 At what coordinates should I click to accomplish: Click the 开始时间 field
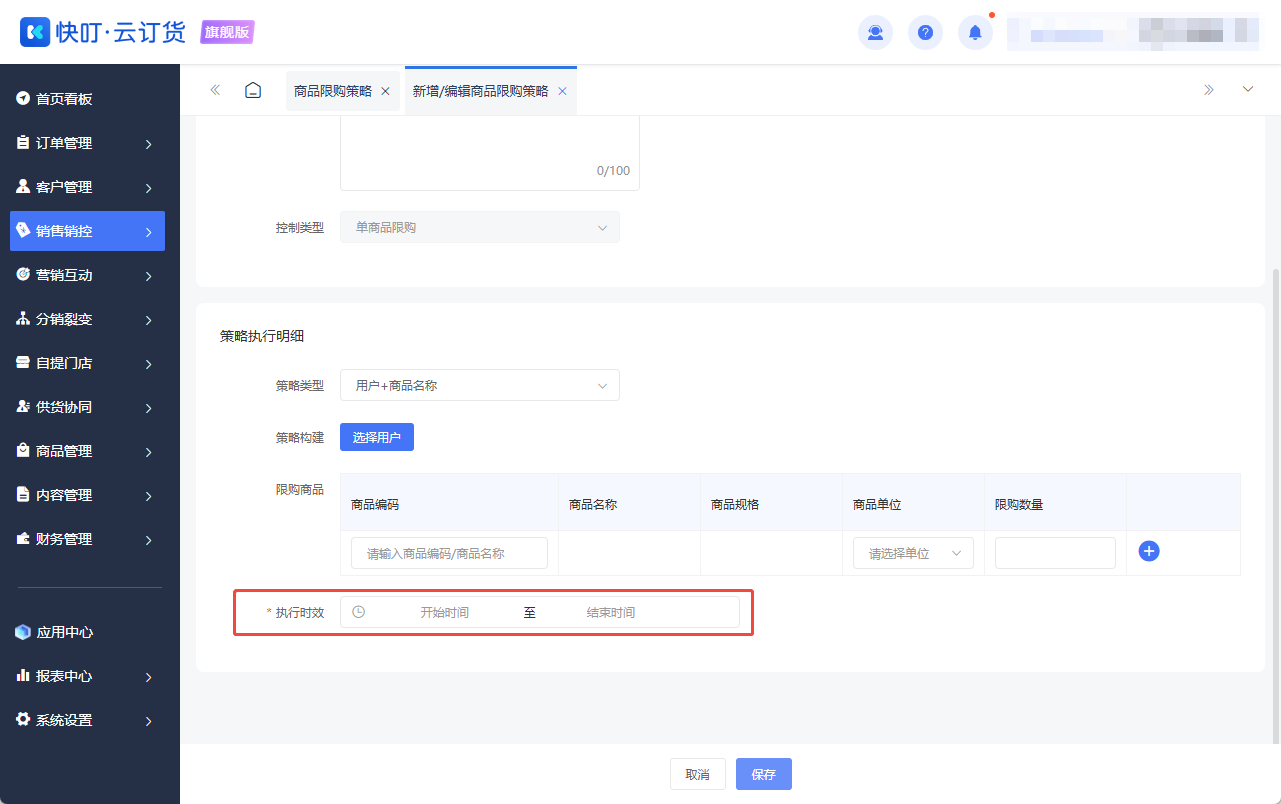click(x=444, y=612)
